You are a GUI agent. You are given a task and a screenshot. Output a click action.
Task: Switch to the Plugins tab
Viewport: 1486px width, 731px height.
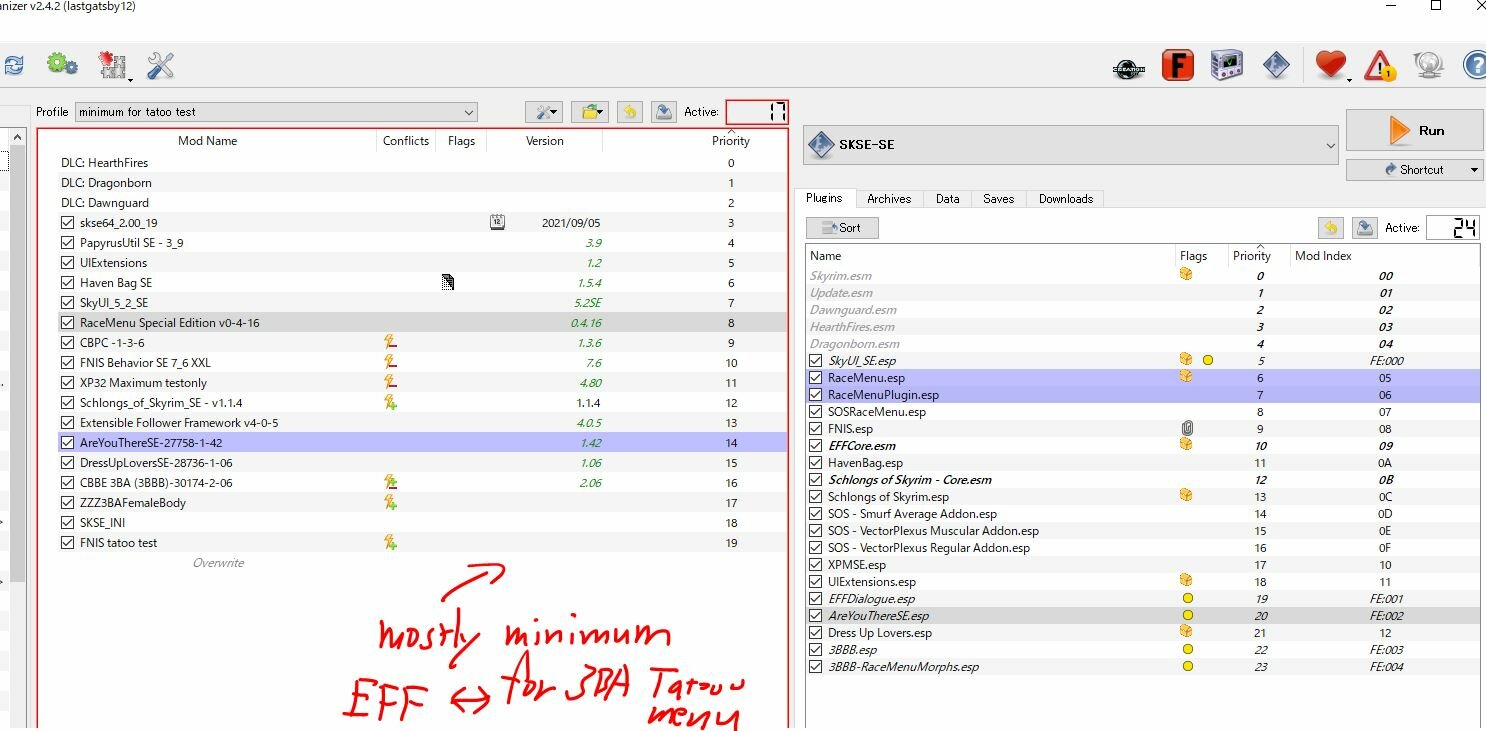coord(824,198)
